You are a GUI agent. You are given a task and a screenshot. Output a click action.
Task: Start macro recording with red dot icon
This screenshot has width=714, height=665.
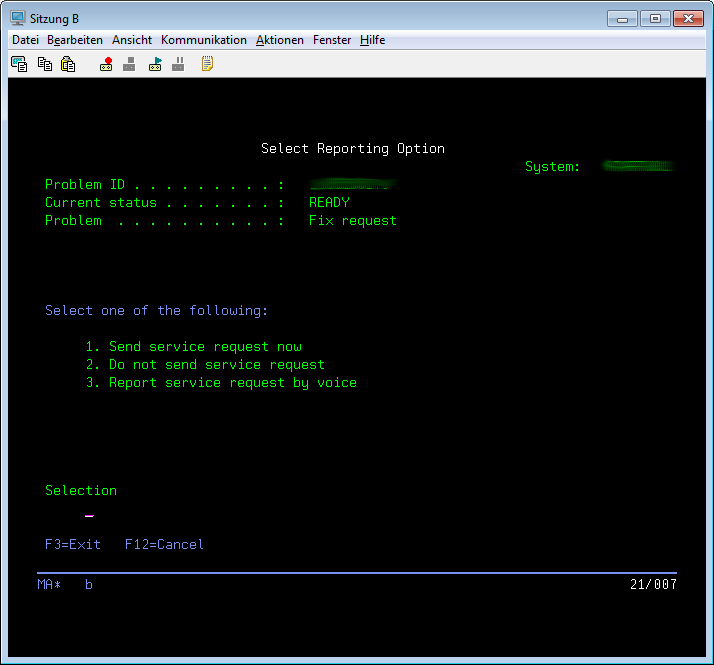(106, 64)
